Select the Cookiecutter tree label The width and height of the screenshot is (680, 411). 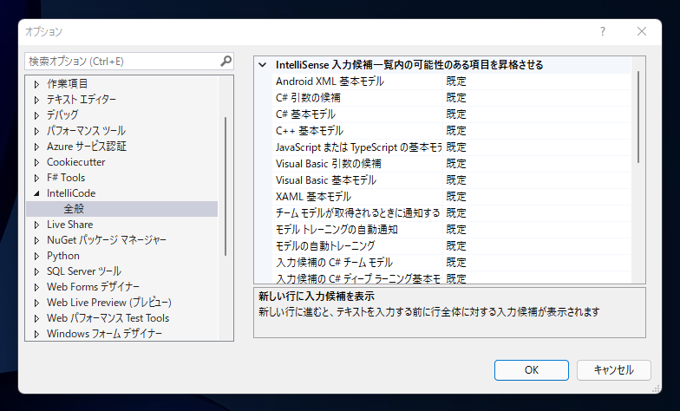point(76,162)
